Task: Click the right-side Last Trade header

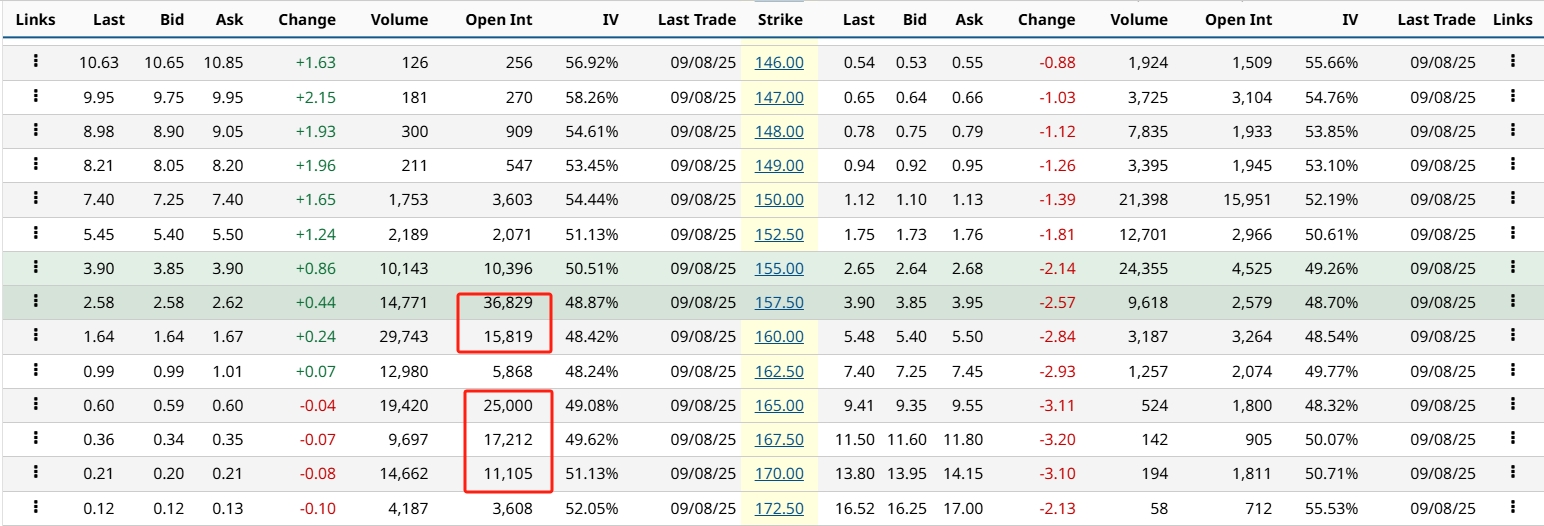Action: (1436, 20)
